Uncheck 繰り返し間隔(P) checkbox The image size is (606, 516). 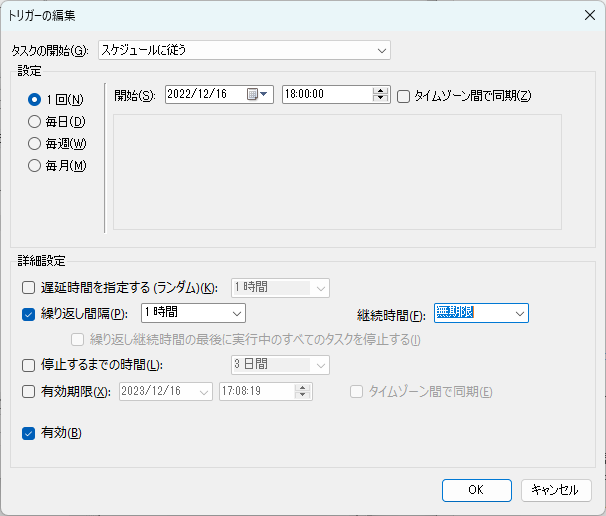tap(29, 314)
